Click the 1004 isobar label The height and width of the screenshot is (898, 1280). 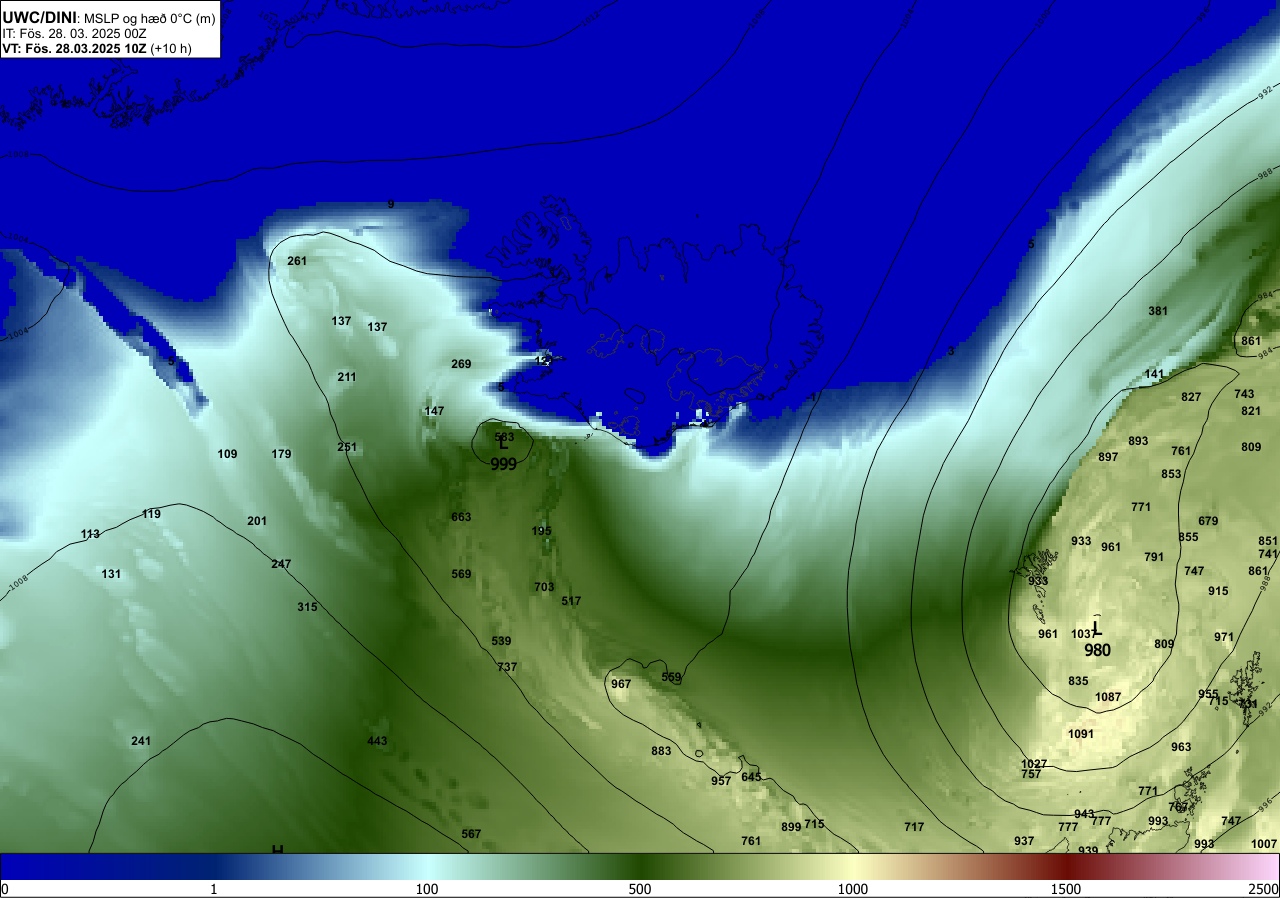(x=17, y=332)
